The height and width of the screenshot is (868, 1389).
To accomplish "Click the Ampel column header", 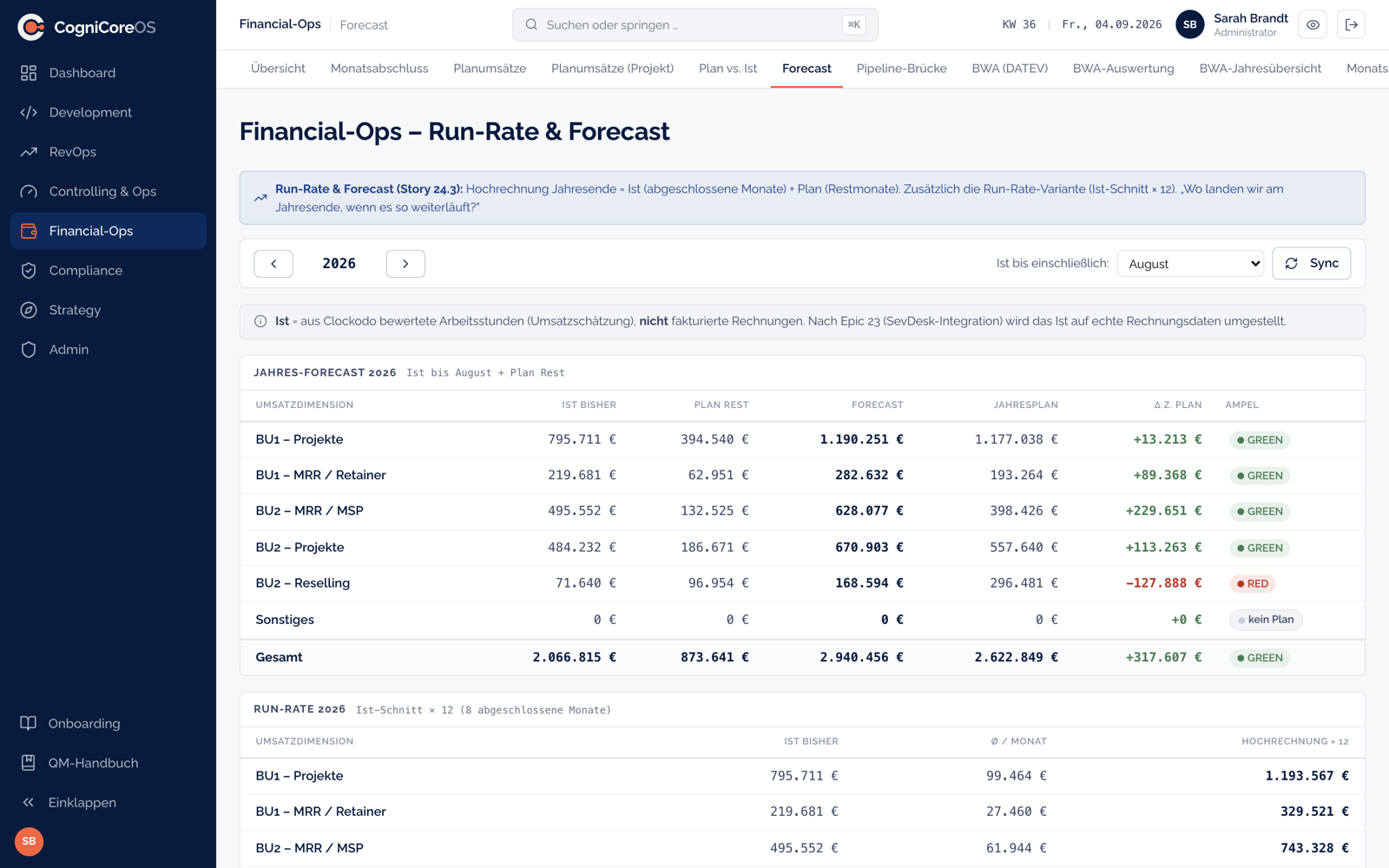I will coord(1241,404).
